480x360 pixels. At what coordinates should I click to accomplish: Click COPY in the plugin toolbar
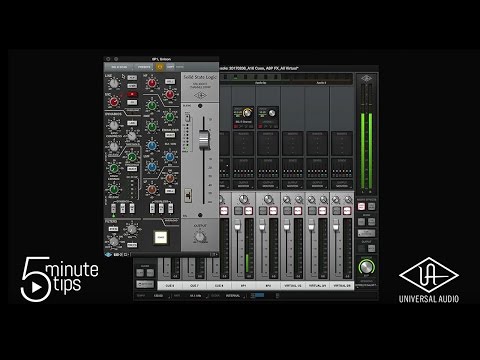[x=170, y=67]
